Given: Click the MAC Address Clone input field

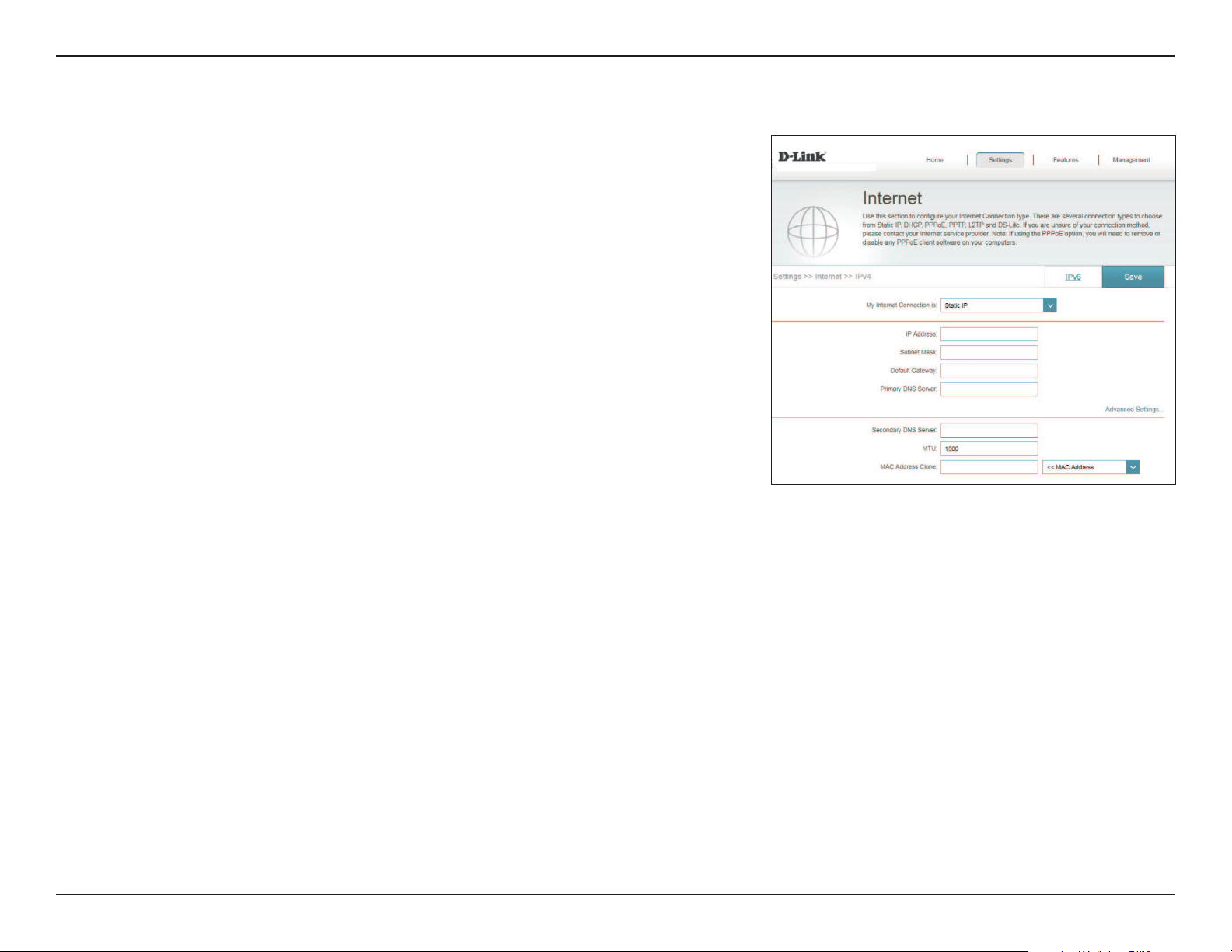Looking at the screenshot, I should click(x=989, y=467).
